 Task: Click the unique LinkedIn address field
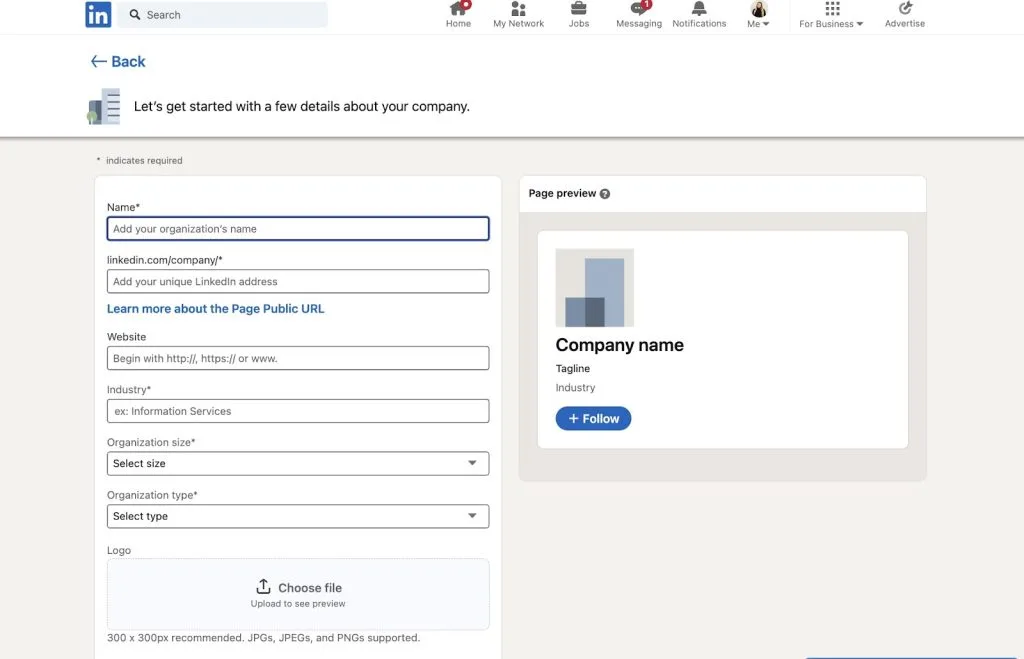pyautogui.click(x=298, y=281)
